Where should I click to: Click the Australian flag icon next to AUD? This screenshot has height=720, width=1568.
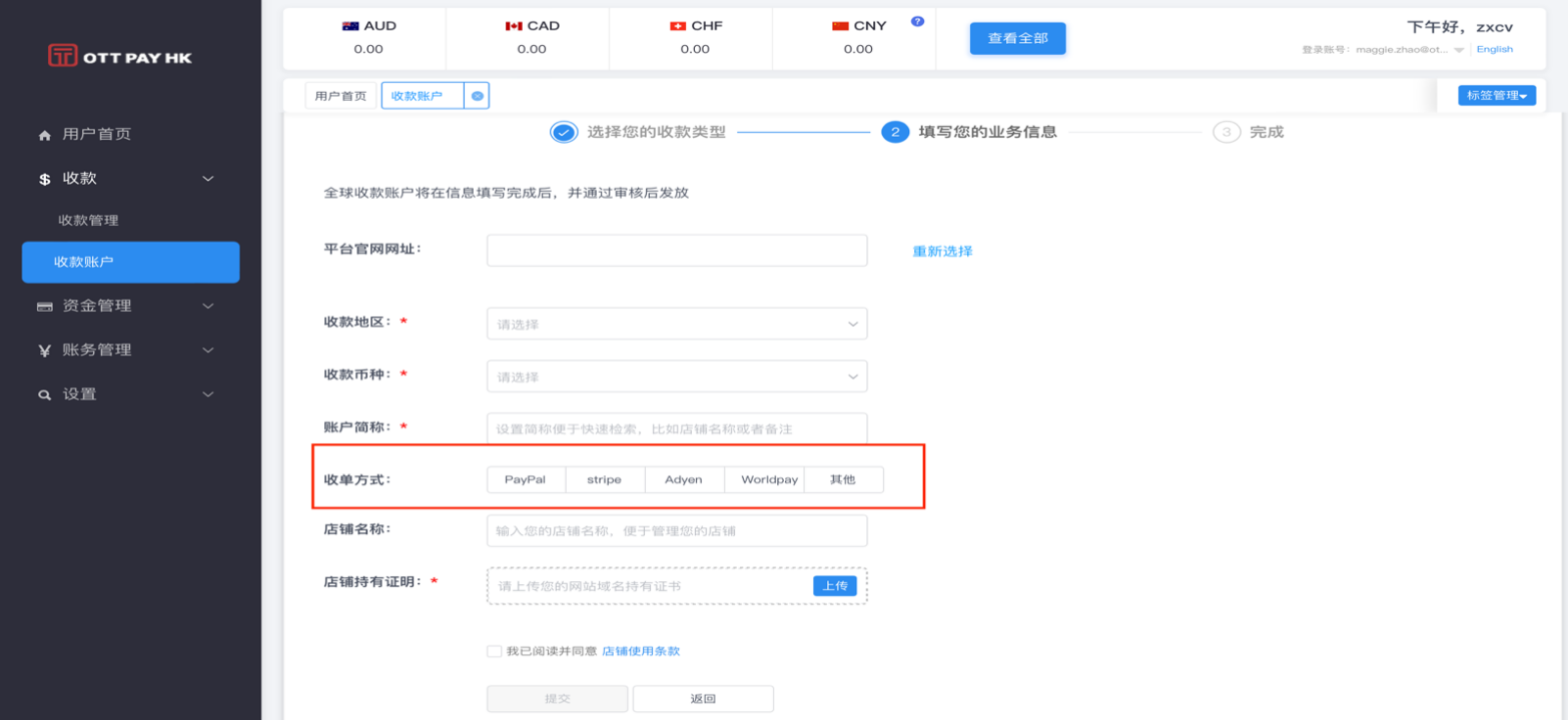(350, 26)
